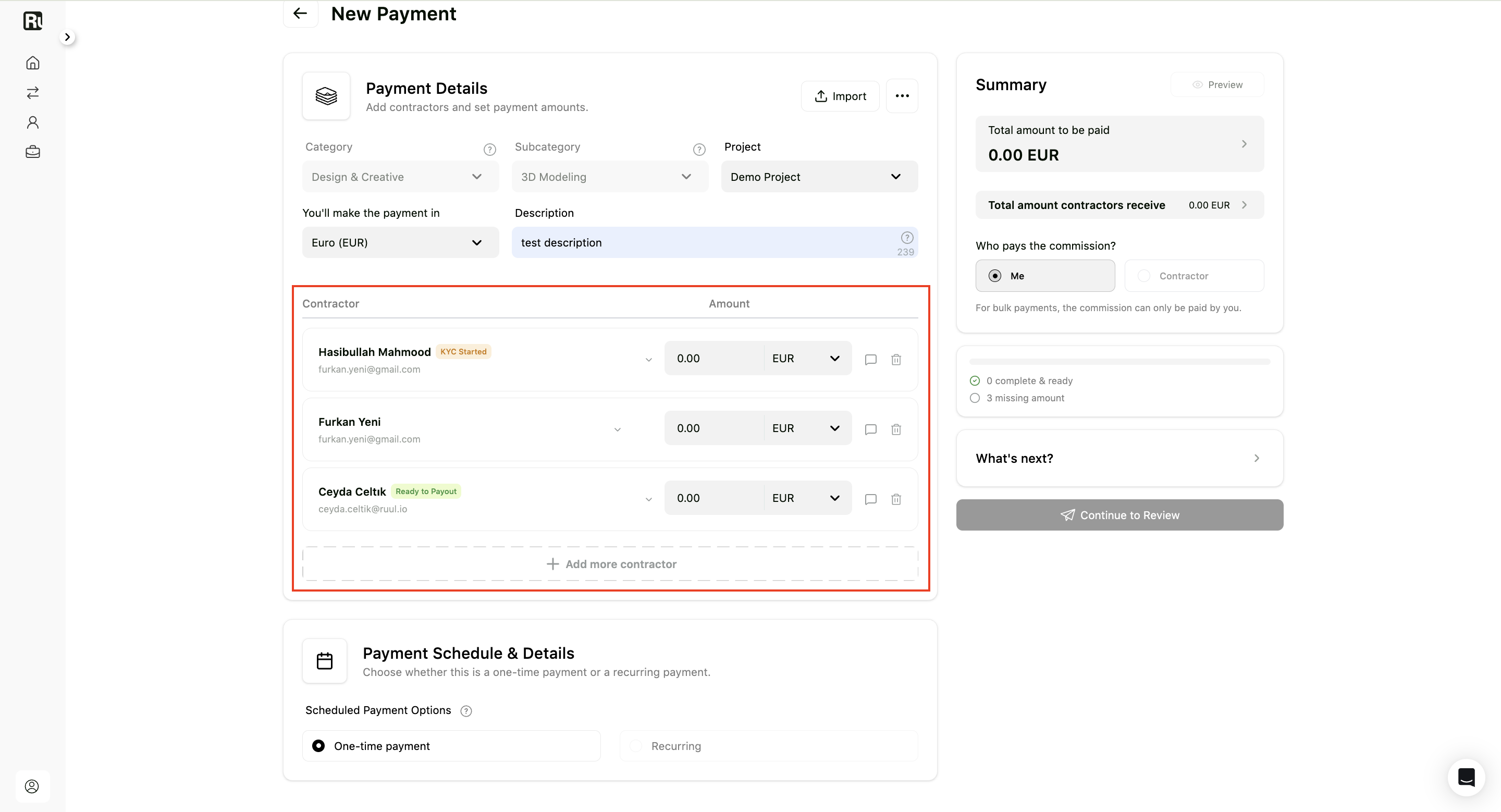Expand Ceyda Celtık contractor selector chevron
This screenshot has height=812, width=1501.
pos(648,500)
